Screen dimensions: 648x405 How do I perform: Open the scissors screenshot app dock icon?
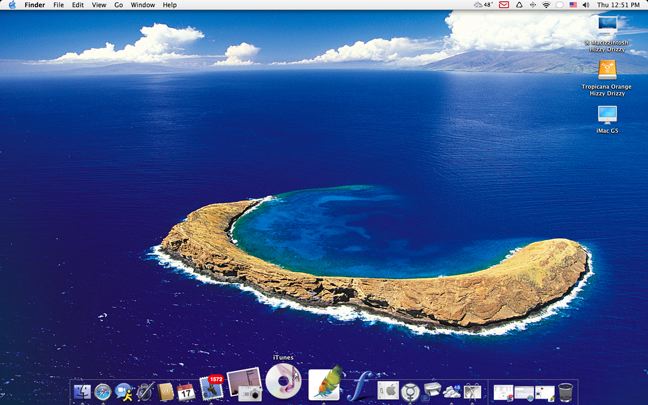[x=472, y=391]
